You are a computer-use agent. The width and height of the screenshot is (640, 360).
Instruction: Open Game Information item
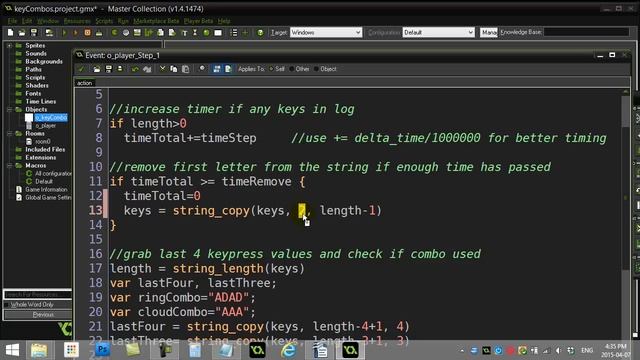[x=46, y=190]
